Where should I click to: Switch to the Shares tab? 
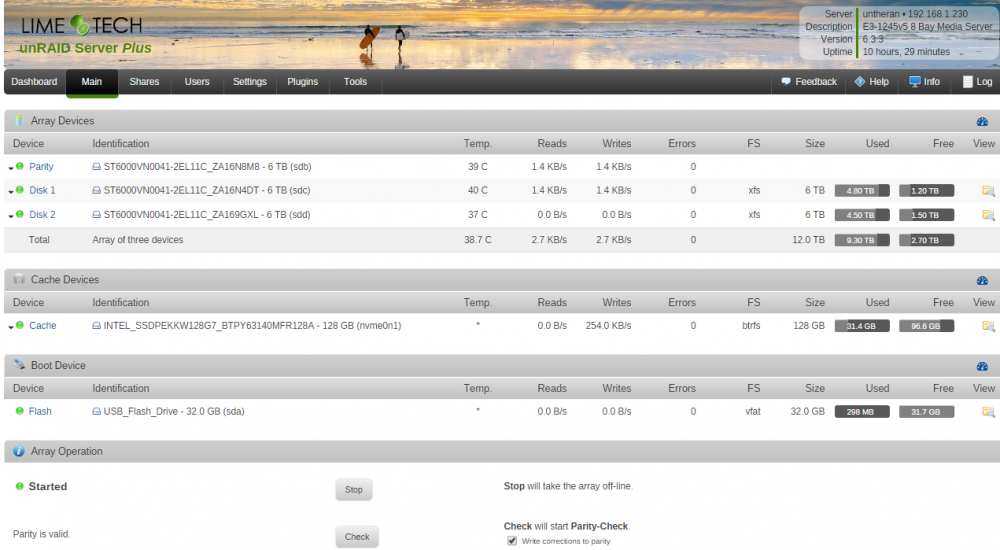click(x=144, y=82)
